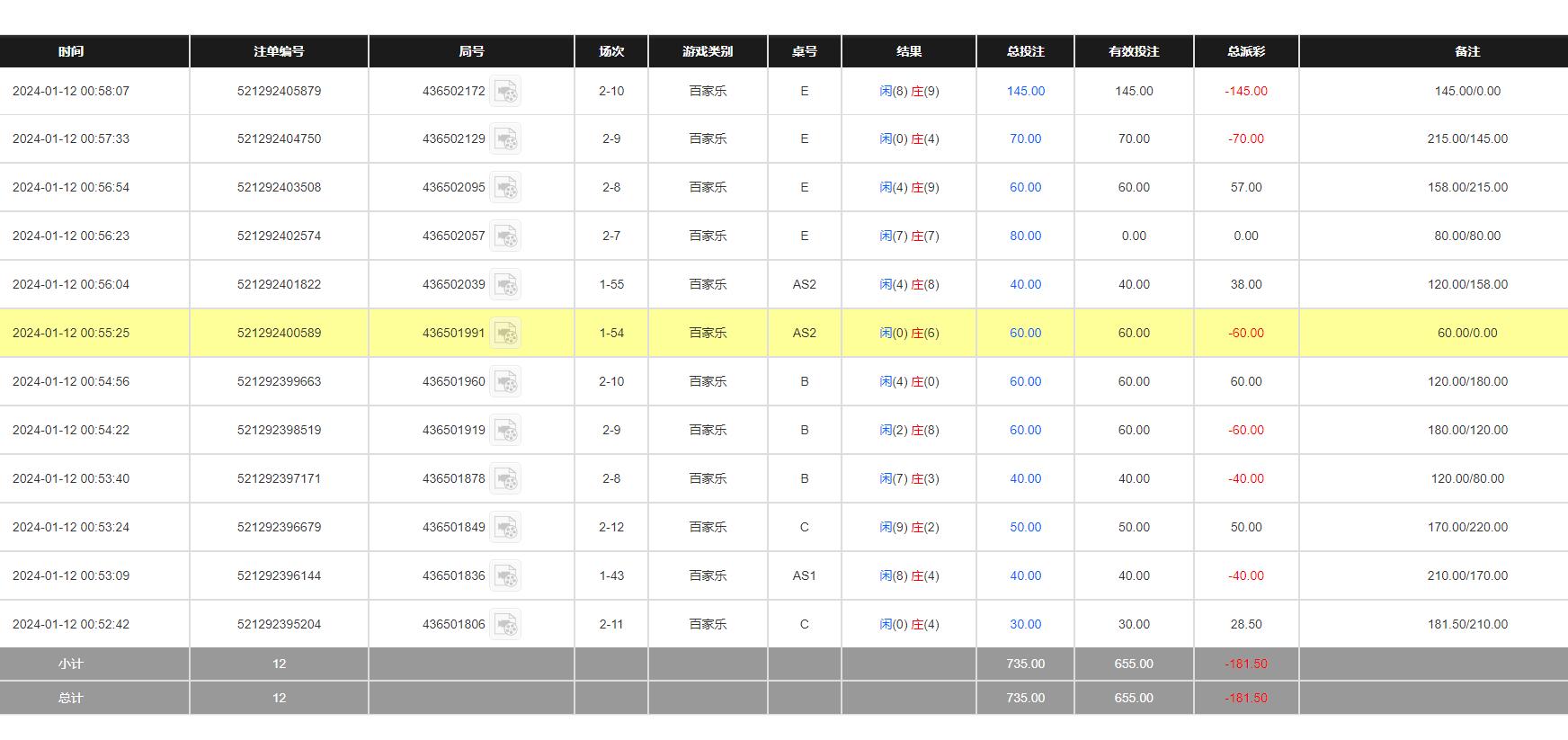1568x740 pixels.
Task: Click video icon for round 436501849
Action: tap(505, 528)
